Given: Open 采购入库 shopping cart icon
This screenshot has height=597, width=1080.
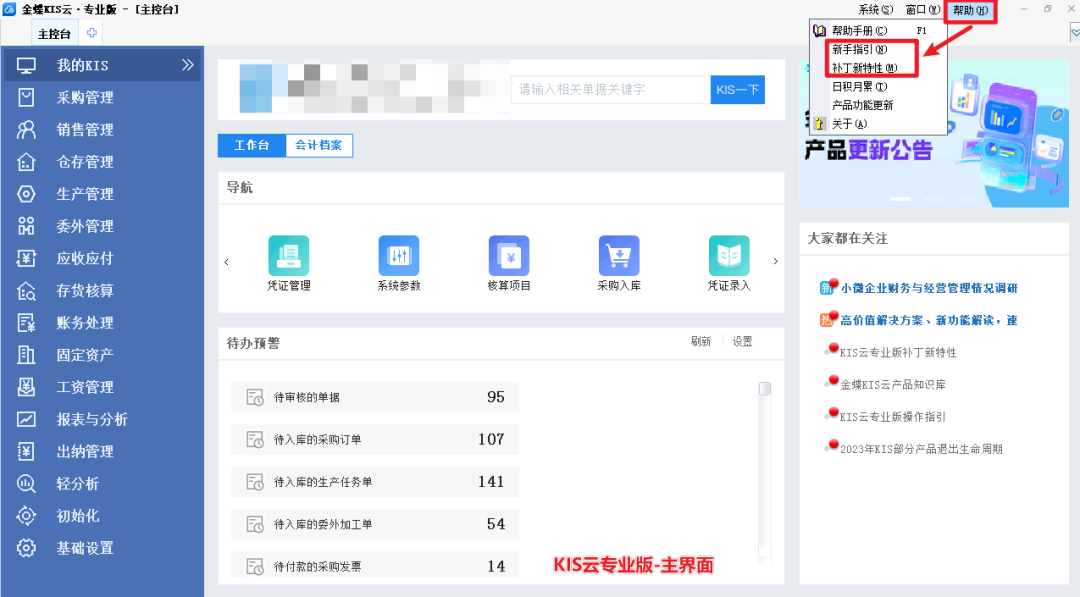Looking at the screenshot, I should [619, 255].
